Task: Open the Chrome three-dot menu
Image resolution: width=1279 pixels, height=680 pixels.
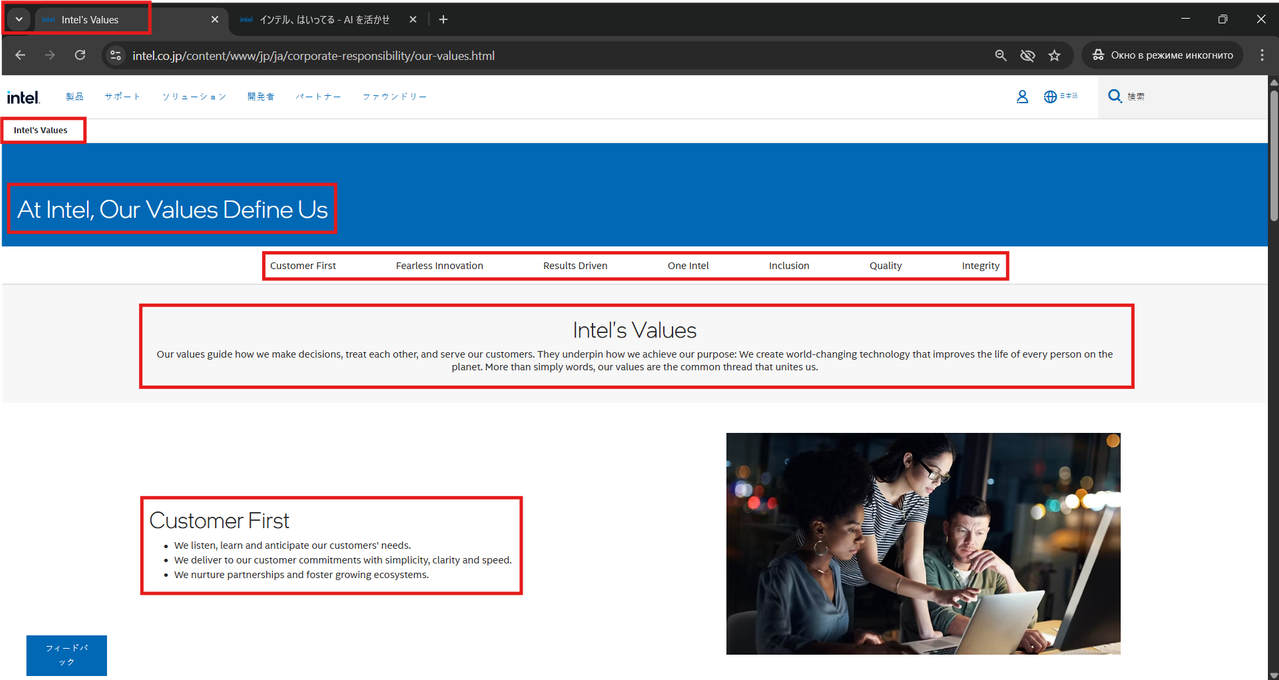Action: pos(1260,55)
